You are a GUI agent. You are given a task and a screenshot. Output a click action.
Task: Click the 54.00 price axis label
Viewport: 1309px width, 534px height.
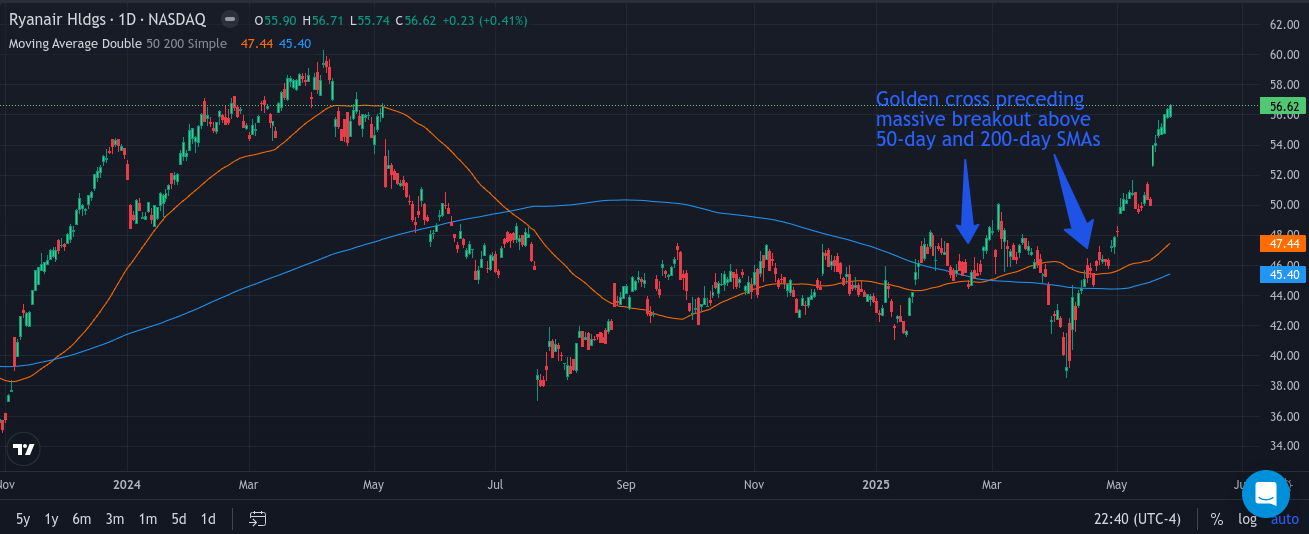pyautogui.click(x=1284, y=145)
